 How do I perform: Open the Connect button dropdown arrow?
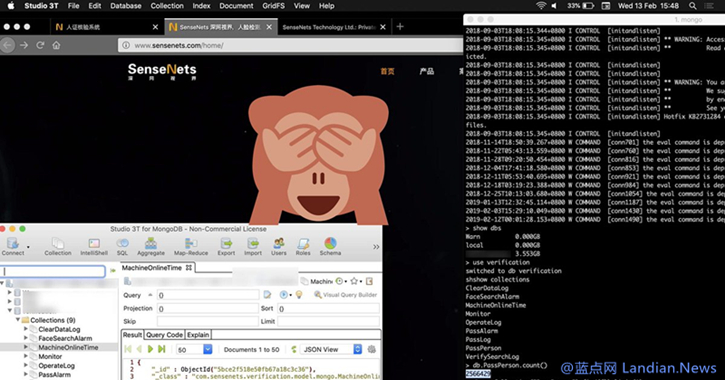coord(28,247)
